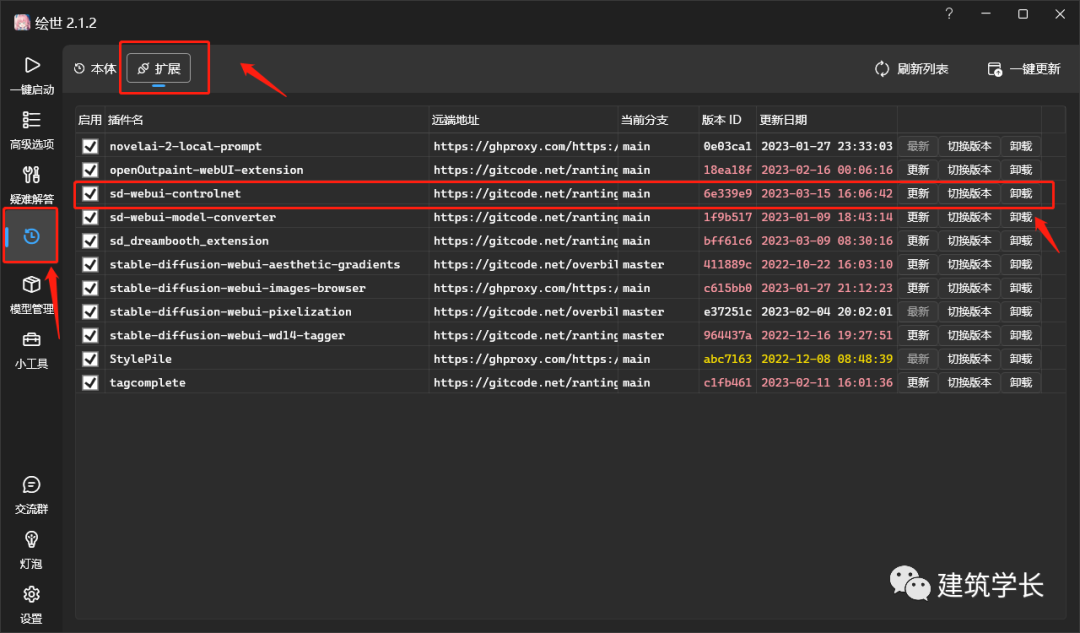This screenshot has height=633, width=1080.
Task: Select the version management clock icon
Action: pos(32,236)
